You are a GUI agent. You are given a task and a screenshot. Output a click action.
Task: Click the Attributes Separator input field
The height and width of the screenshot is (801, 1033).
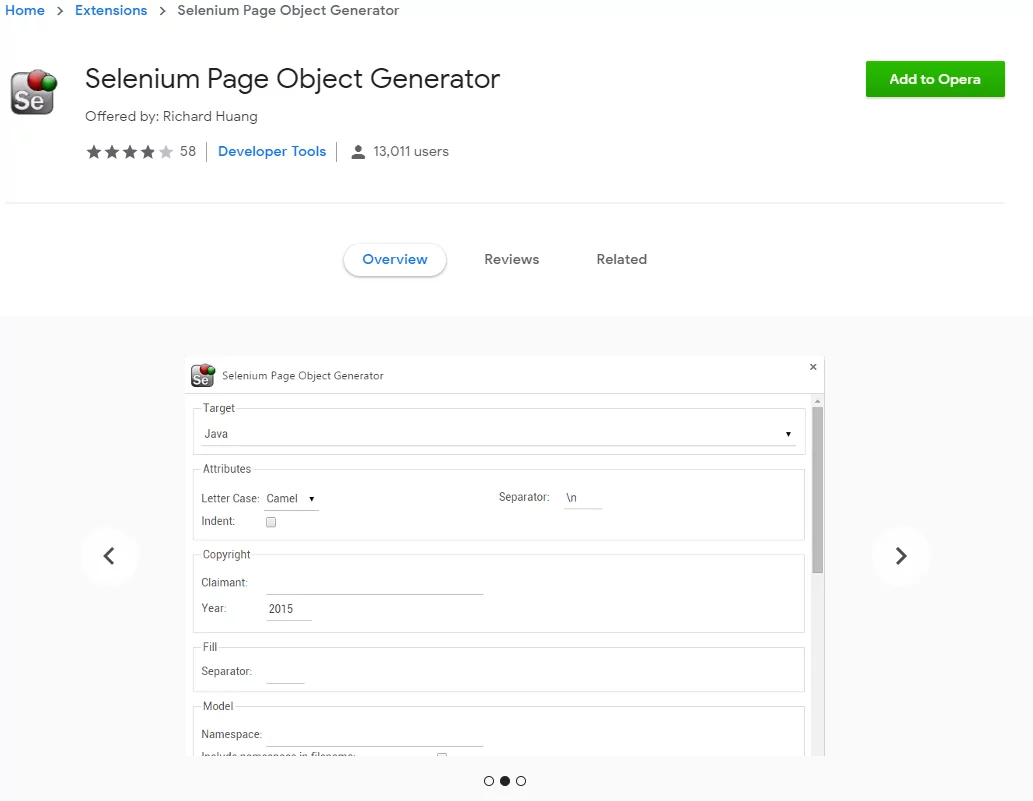(583, 498)
